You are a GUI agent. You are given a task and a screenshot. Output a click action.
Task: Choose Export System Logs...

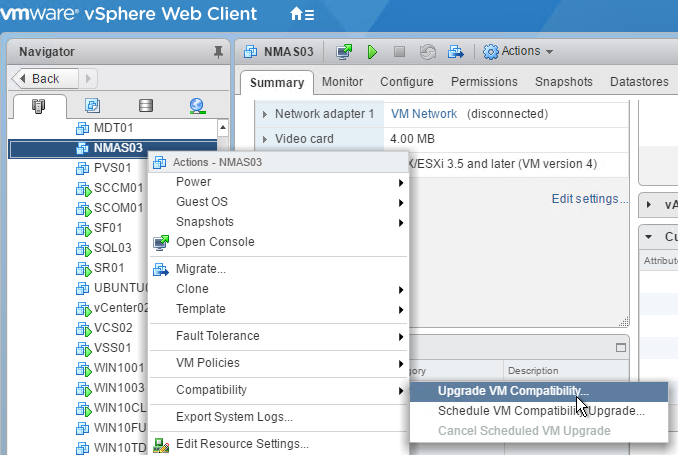(278, 417)
